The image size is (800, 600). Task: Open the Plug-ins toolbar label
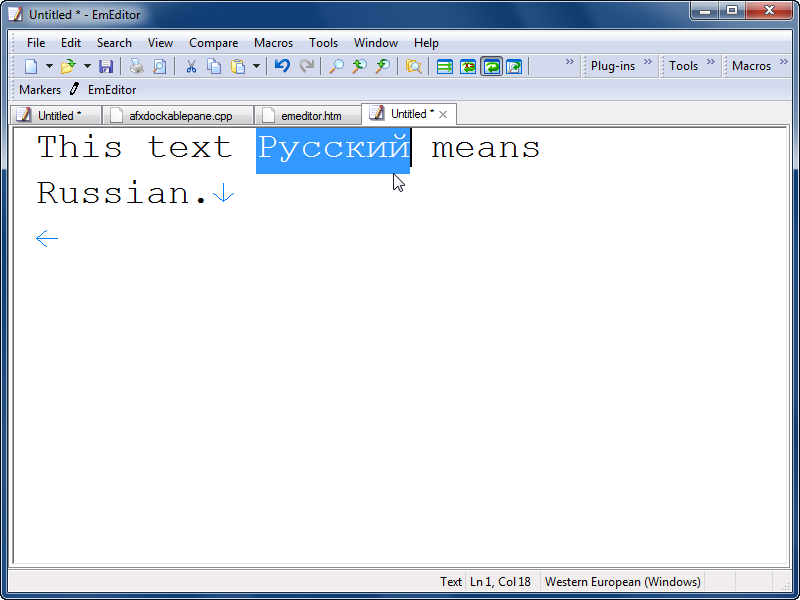[x=613, y=66]
